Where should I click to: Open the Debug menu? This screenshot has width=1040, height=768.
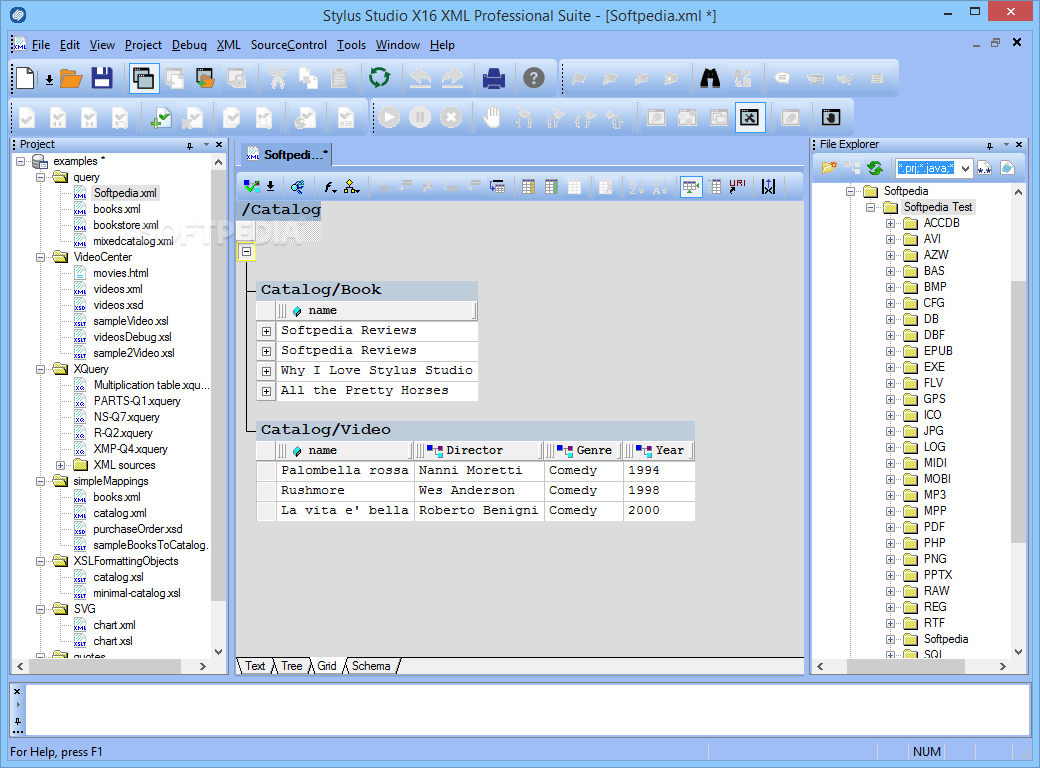(189, 44)
